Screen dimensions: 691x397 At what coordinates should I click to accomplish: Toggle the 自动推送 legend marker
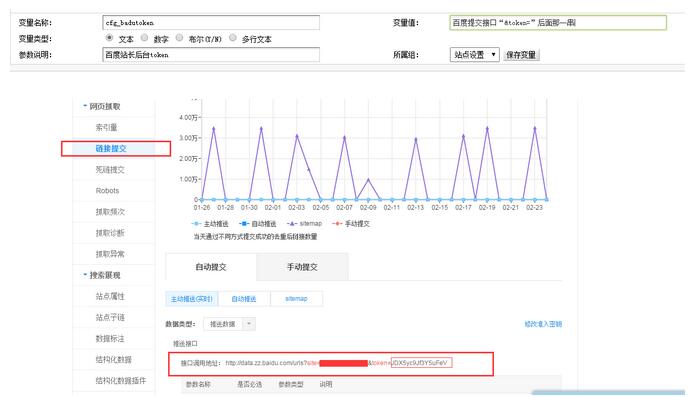(x=245, y=224)
